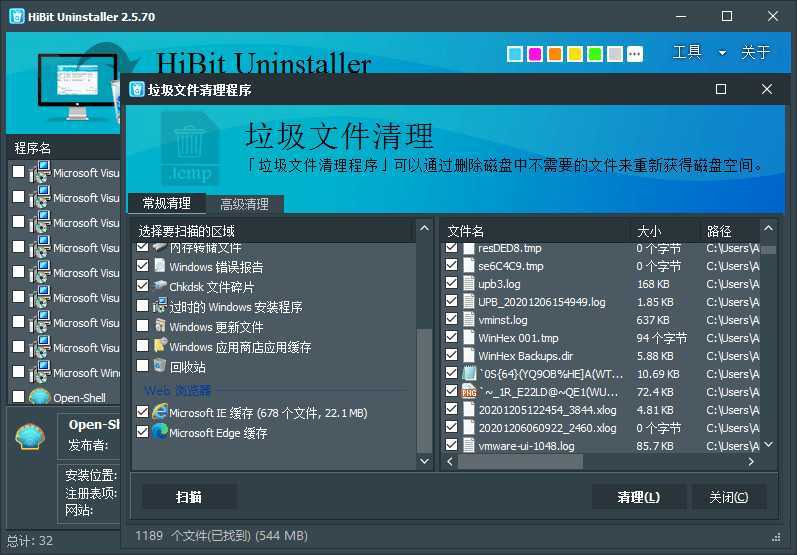
Task: Click the icon of `0S{64}{YQ9OB file
Action: click(469, 374)
